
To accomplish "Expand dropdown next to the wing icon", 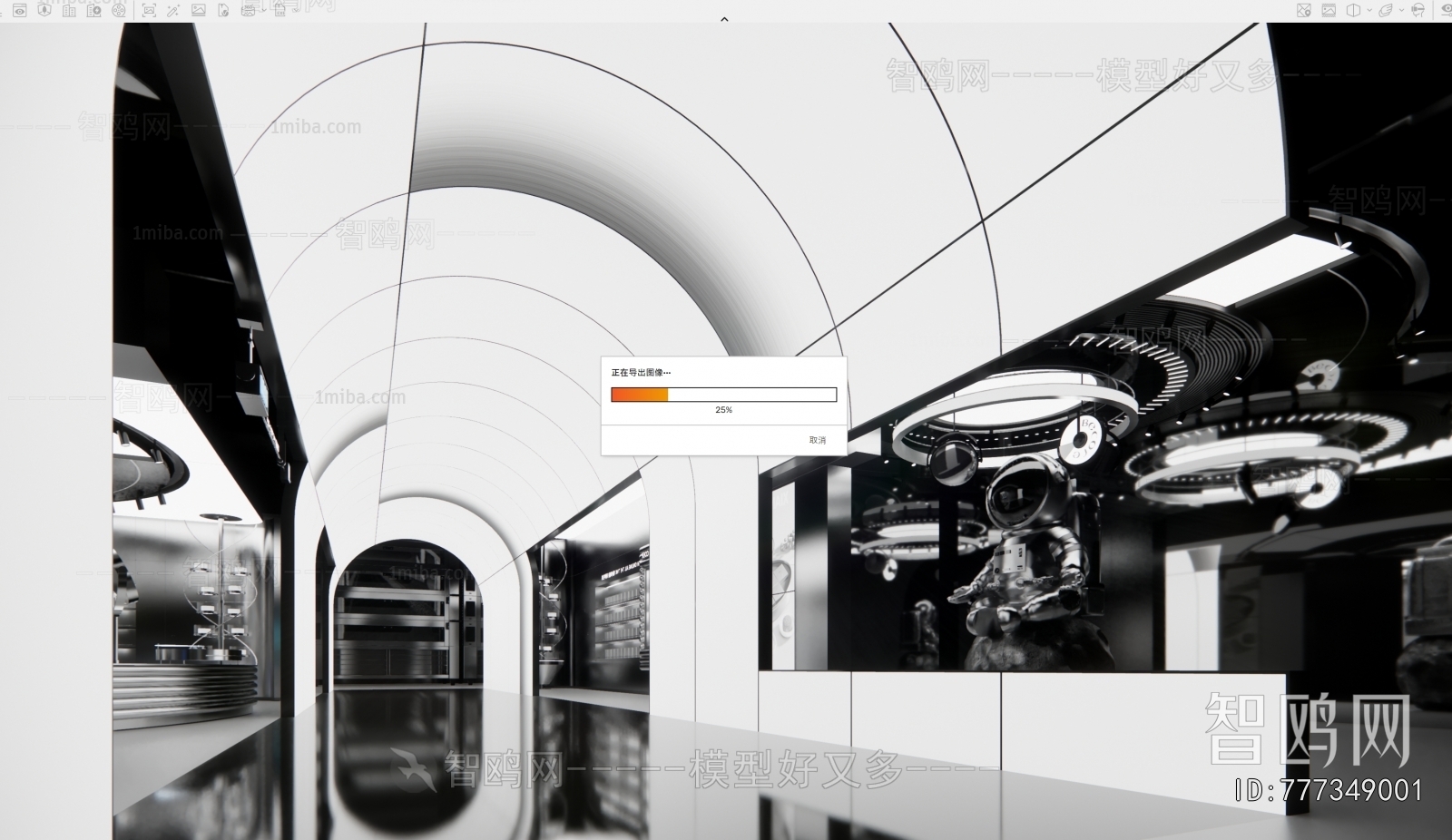I will [1401, 10].
